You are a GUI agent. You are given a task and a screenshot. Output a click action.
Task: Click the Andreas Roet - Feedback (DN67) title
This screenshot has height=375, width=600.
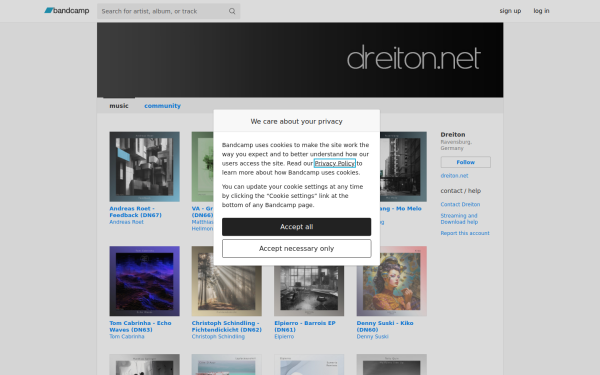[x=135, y=212]
